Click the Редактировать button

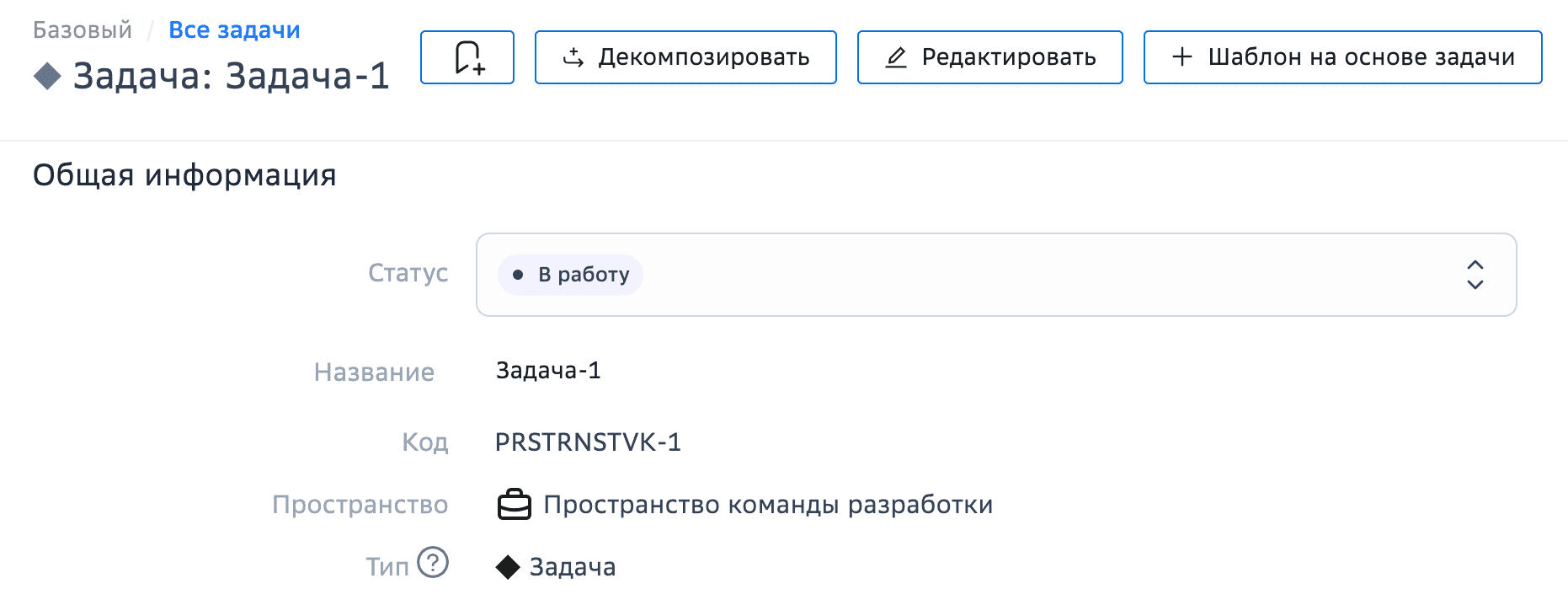point(989,57)
